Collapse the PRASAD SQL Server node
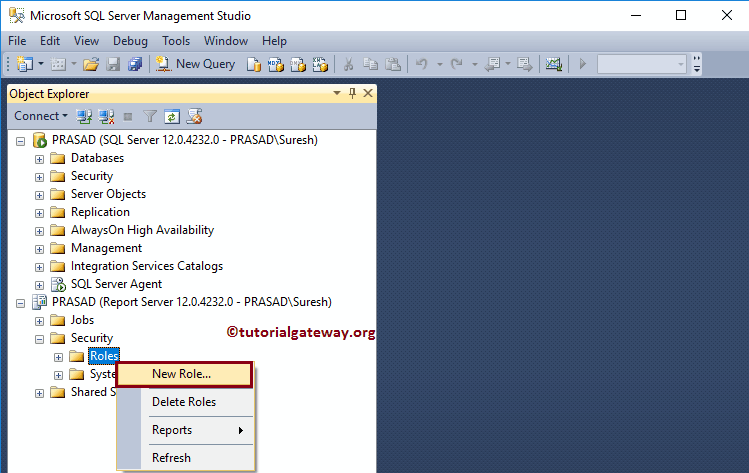The width and height of the screenshot is (749, 473). coord(21,141)
